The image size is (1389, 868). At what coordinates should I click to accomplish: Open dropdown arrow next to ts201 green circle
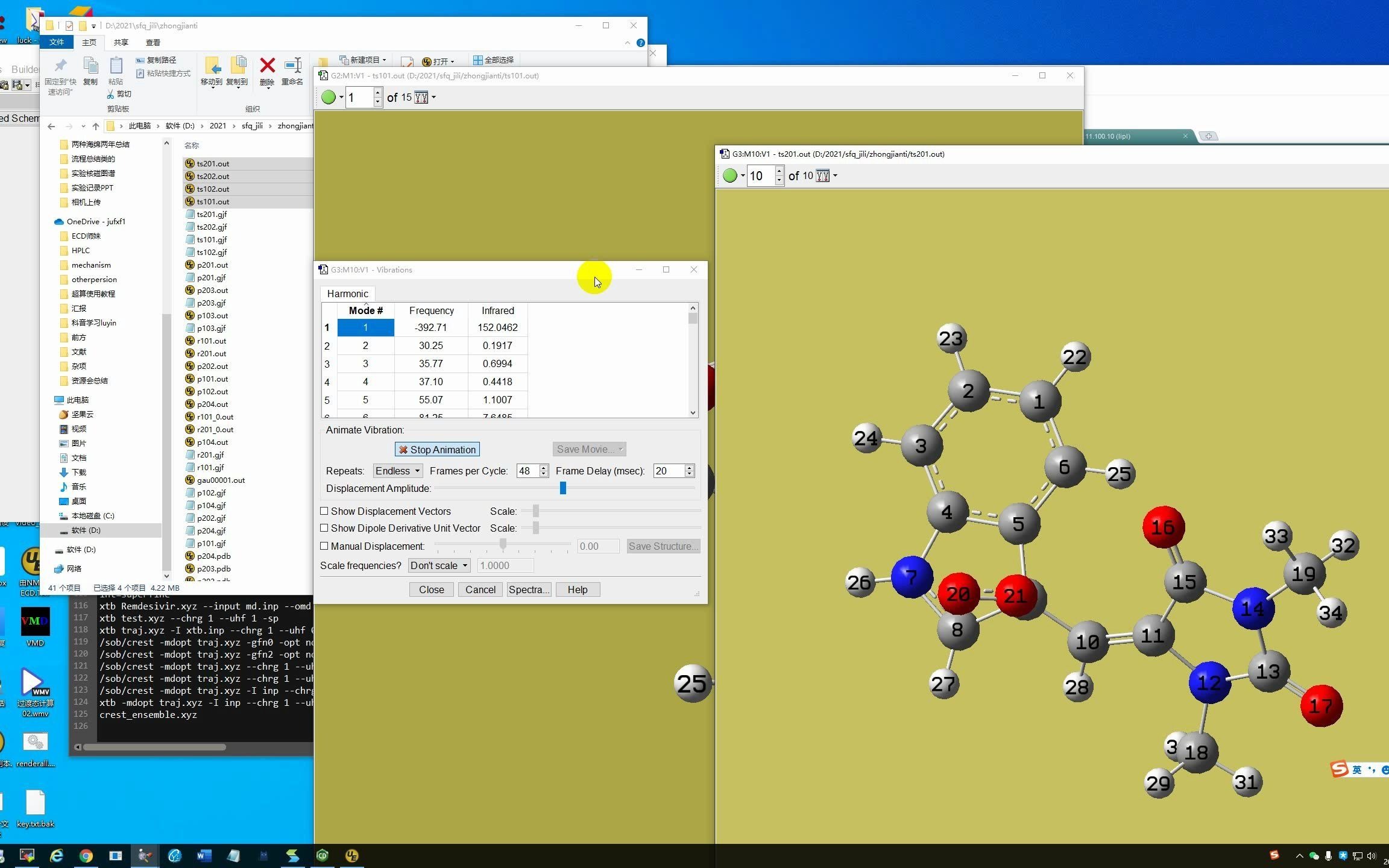[x=743, y=176]
